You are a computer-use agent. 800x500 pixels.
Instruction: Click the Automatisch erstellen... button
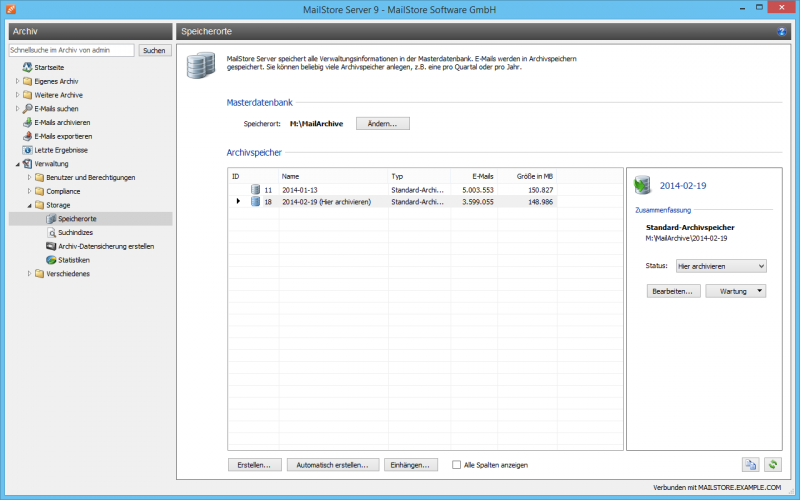tap(333, 465)
